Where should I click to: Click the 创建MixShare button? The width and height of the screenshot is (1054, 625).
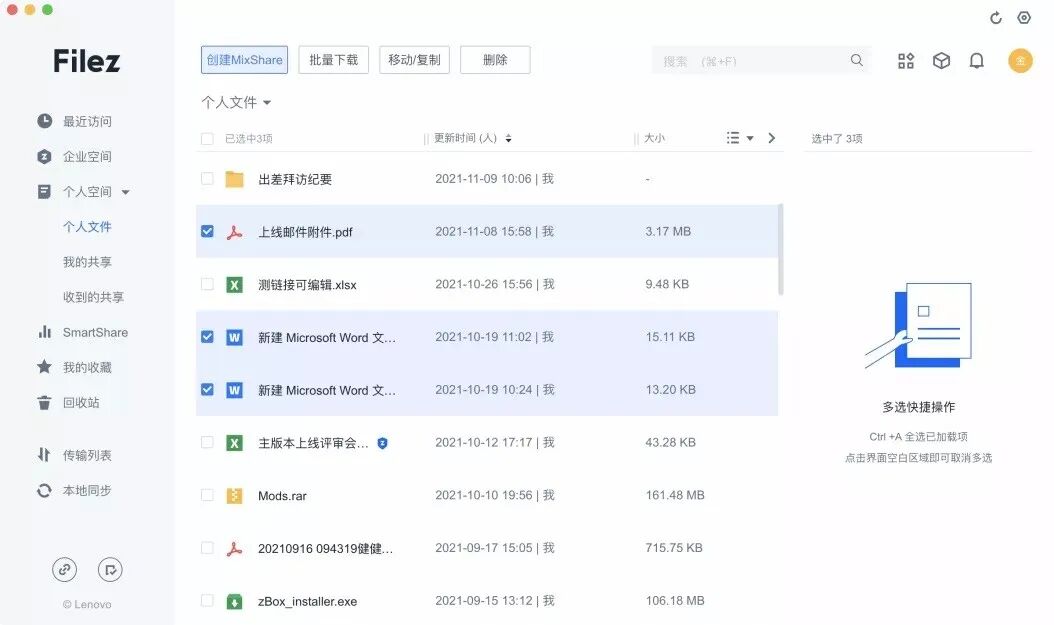(243, 60)
